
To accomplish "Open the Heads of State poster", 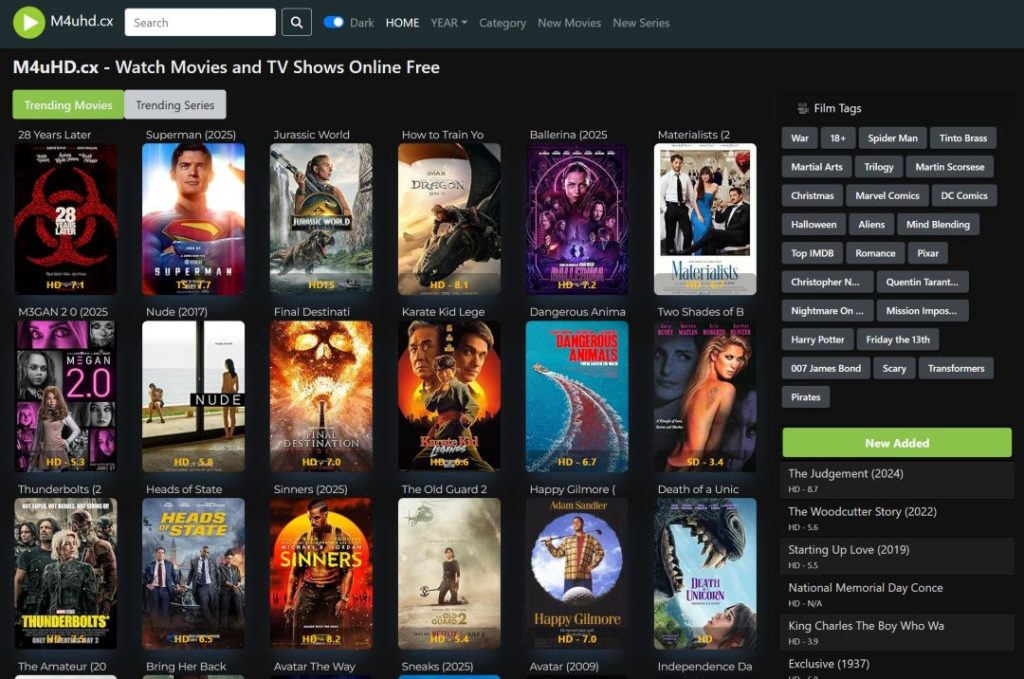I will pyautogui.click(x=193, y=573).
